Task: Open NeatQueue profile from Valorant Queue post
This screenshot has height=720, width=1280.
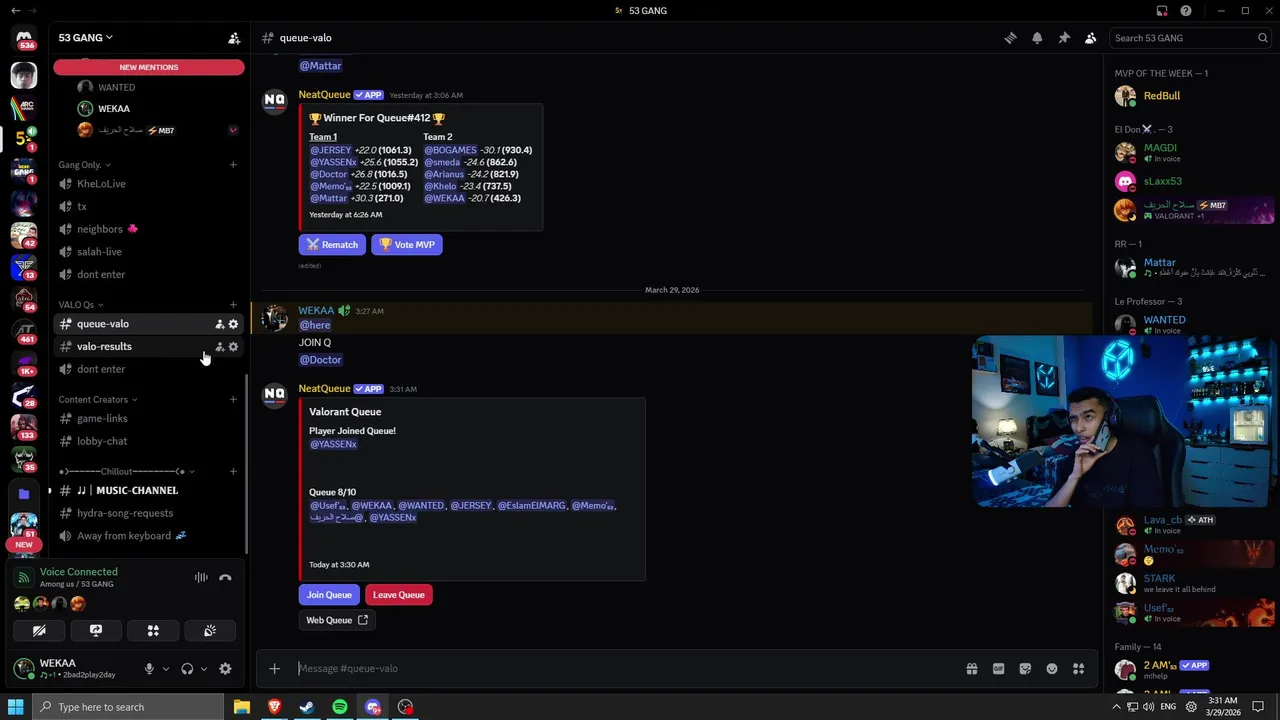Action: click(324, 389)
